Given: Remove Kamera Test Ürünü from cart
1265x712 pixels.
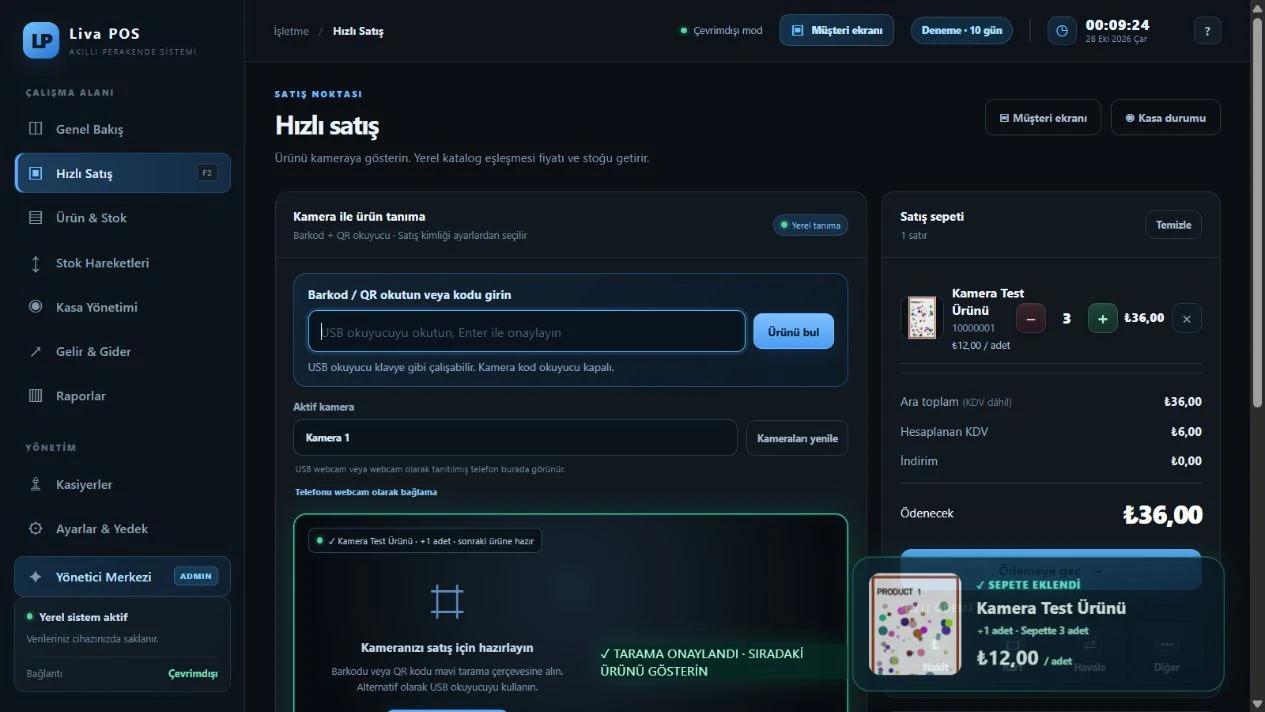Looking at the screenshot, I should (1187, 318).
